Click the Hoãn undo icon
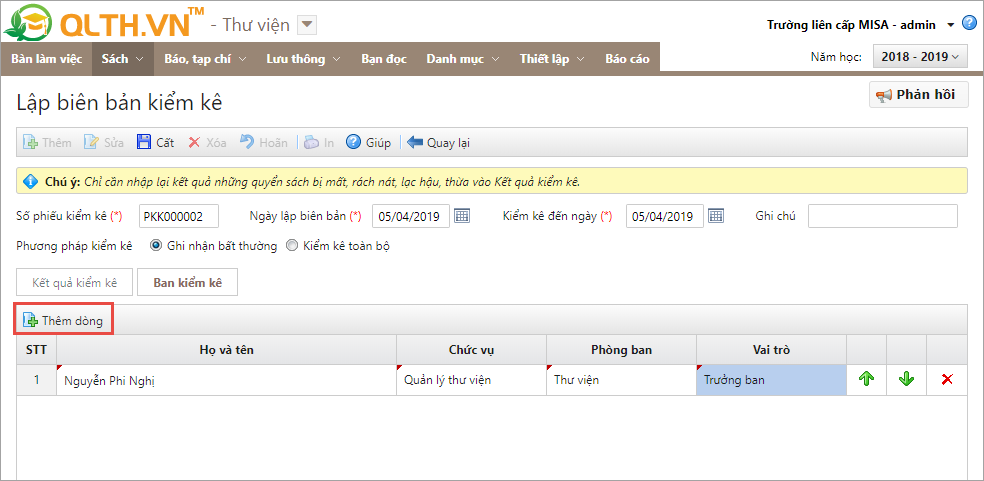The height and width of the screenshot is (481, 984). 247,143
